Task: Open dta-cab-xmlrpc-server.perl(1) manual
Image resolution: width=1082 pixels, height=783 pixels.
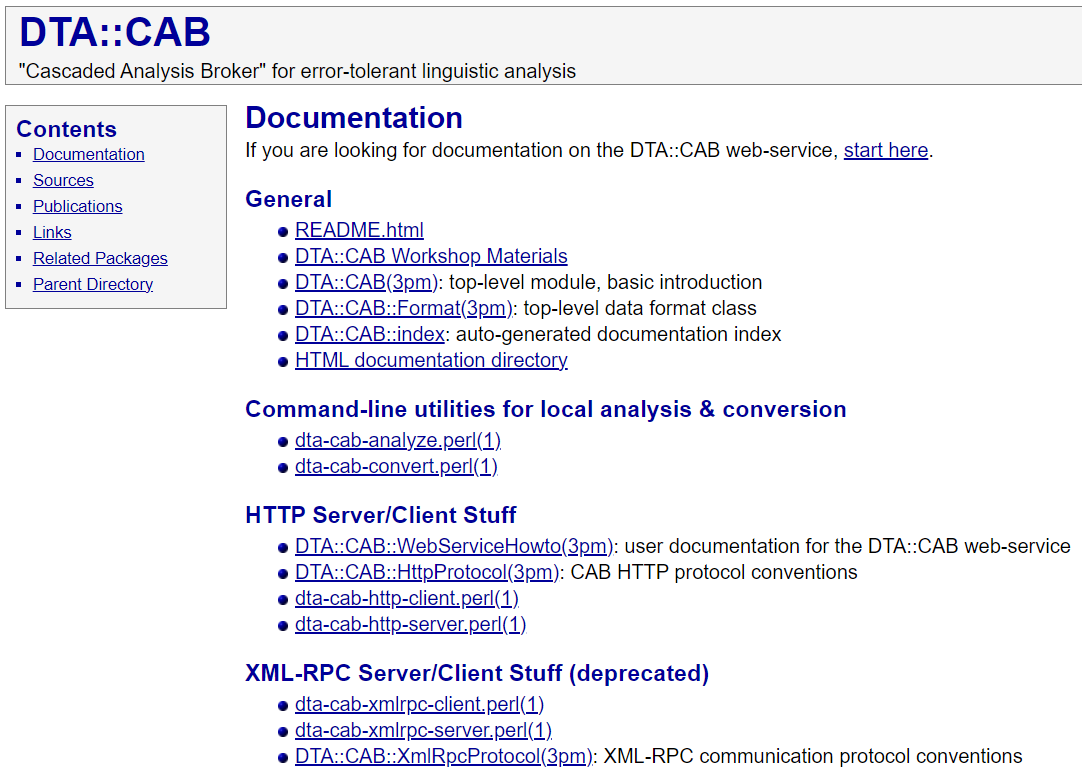Action: 423,730
